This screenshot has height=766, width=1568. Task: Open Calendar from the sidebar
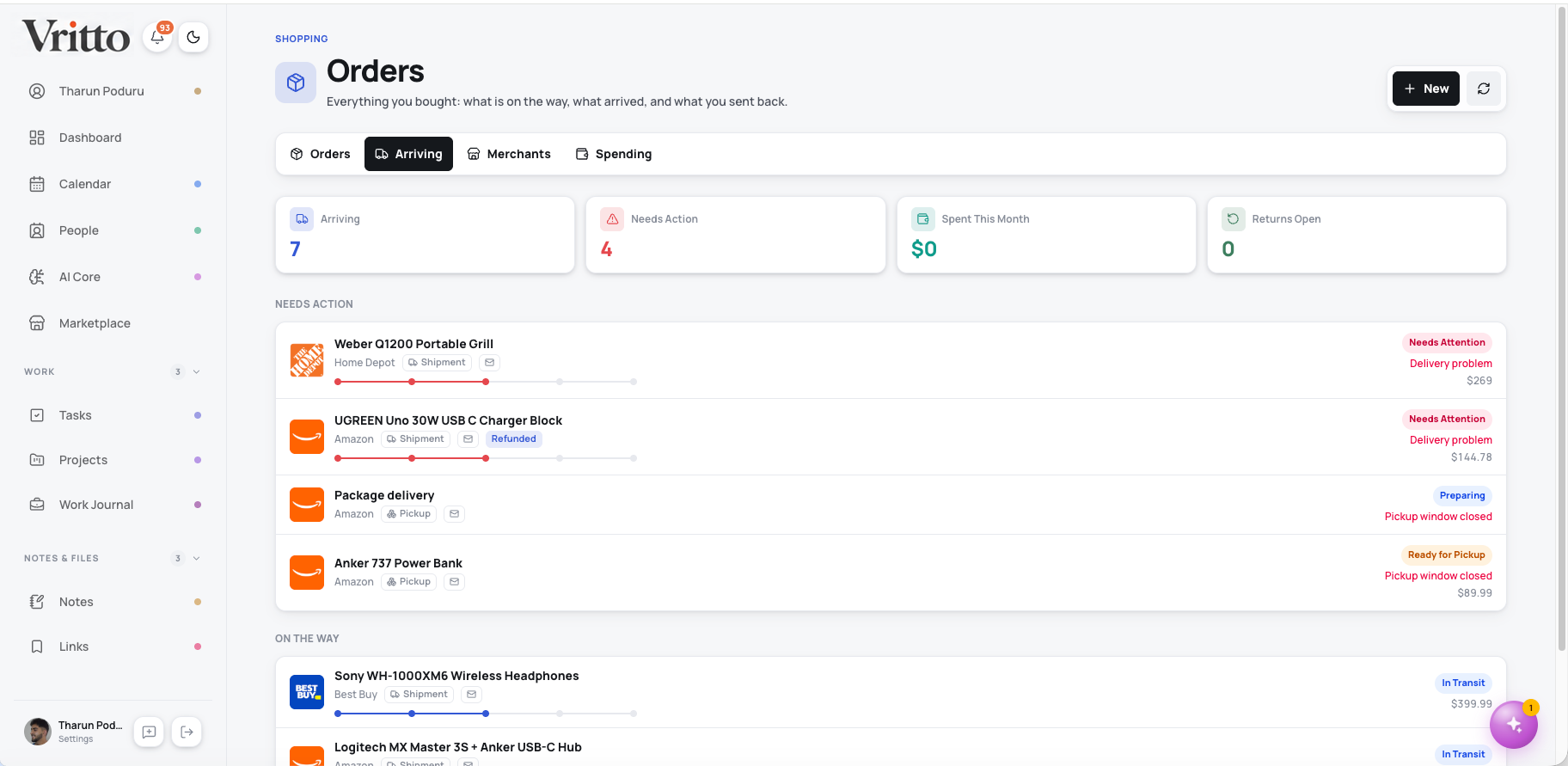point(113,184)
